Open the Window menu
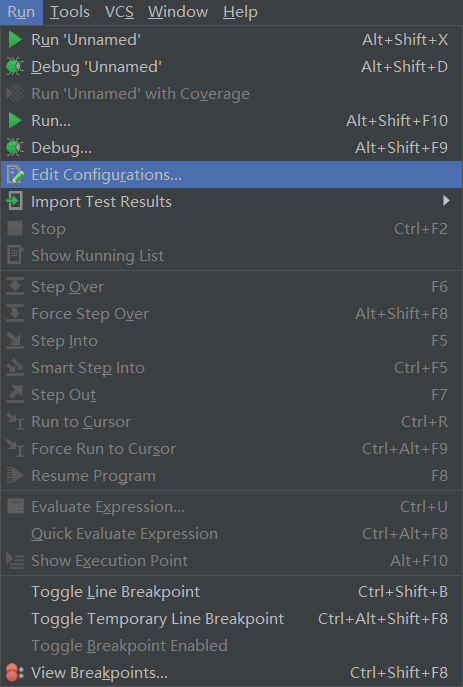This screenshot has height=687, width=463. click(x=178, y=12)
